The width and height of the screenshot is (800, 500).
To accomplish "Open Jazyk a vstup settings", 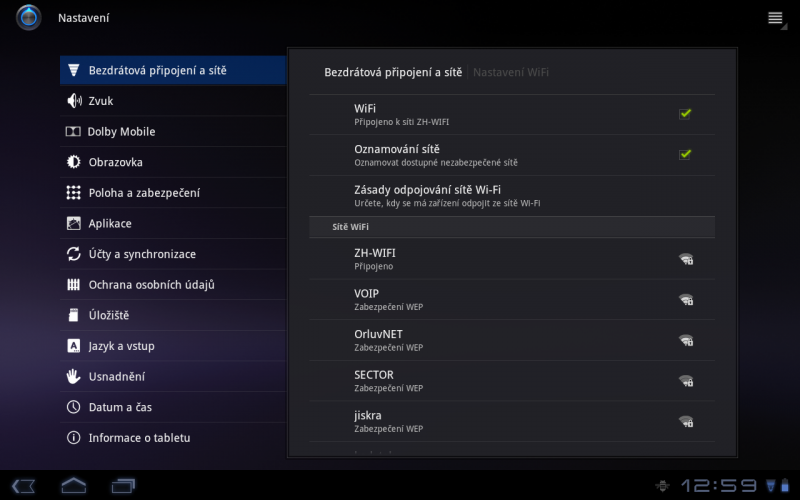I will [122, 346].
